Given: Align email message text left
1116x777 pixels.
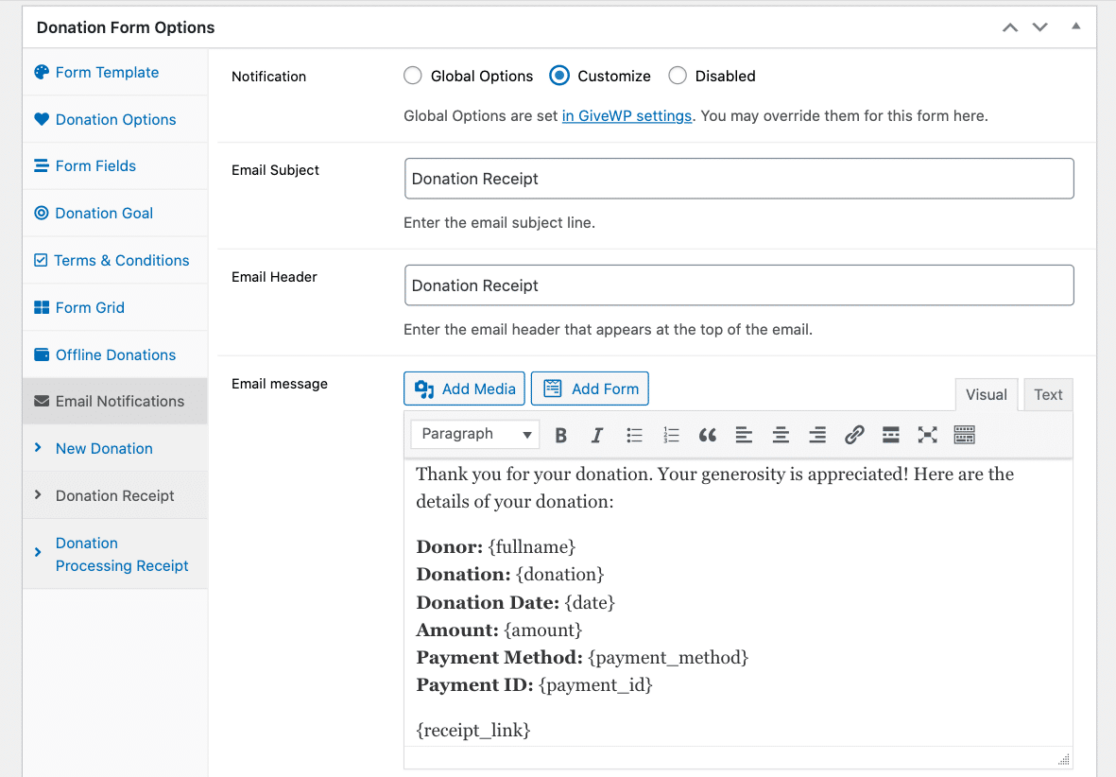Looking at the screenshot, I should [x=744, y=435].
